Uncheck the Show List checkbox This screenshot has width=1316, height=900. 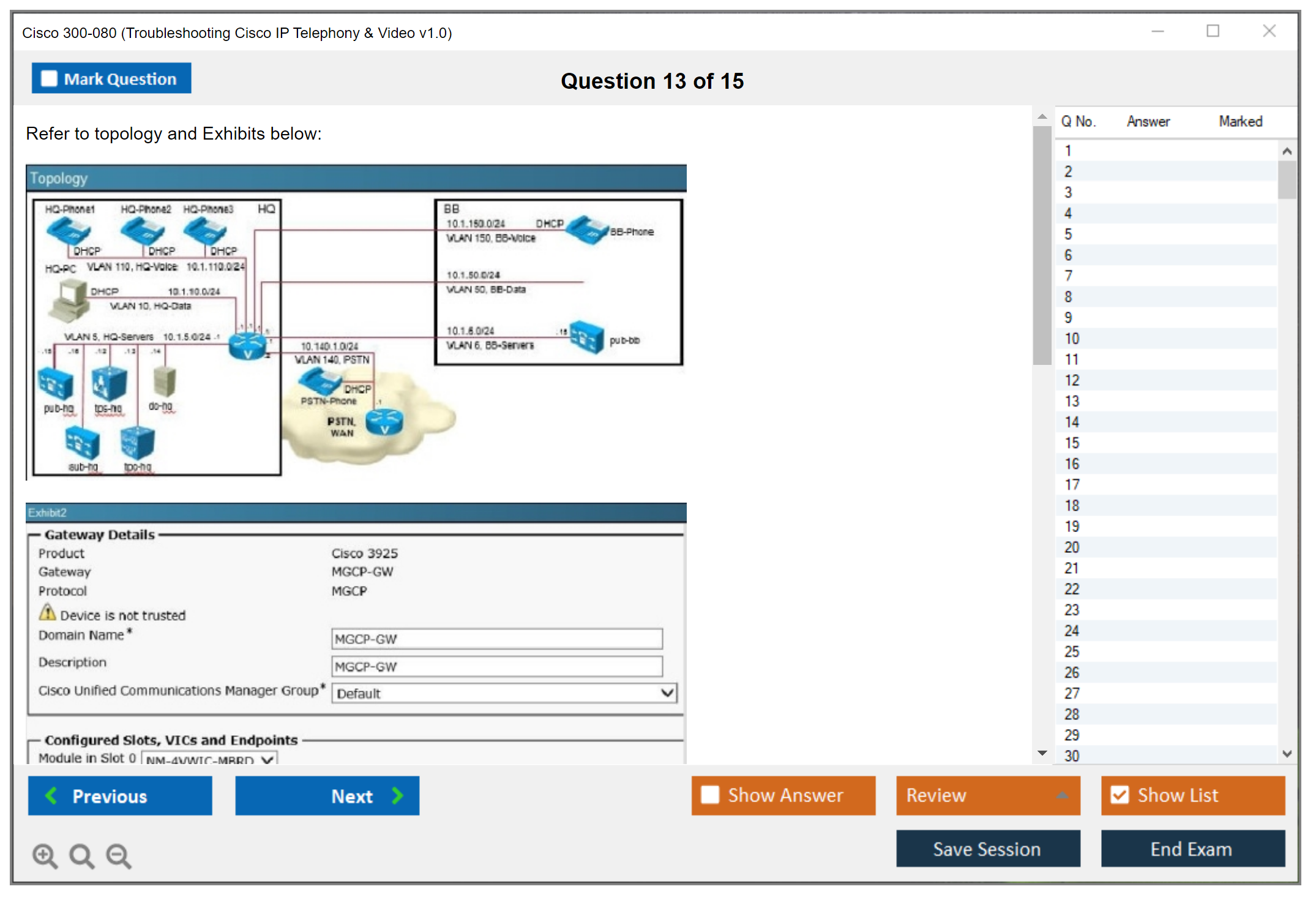point(1120,795)
